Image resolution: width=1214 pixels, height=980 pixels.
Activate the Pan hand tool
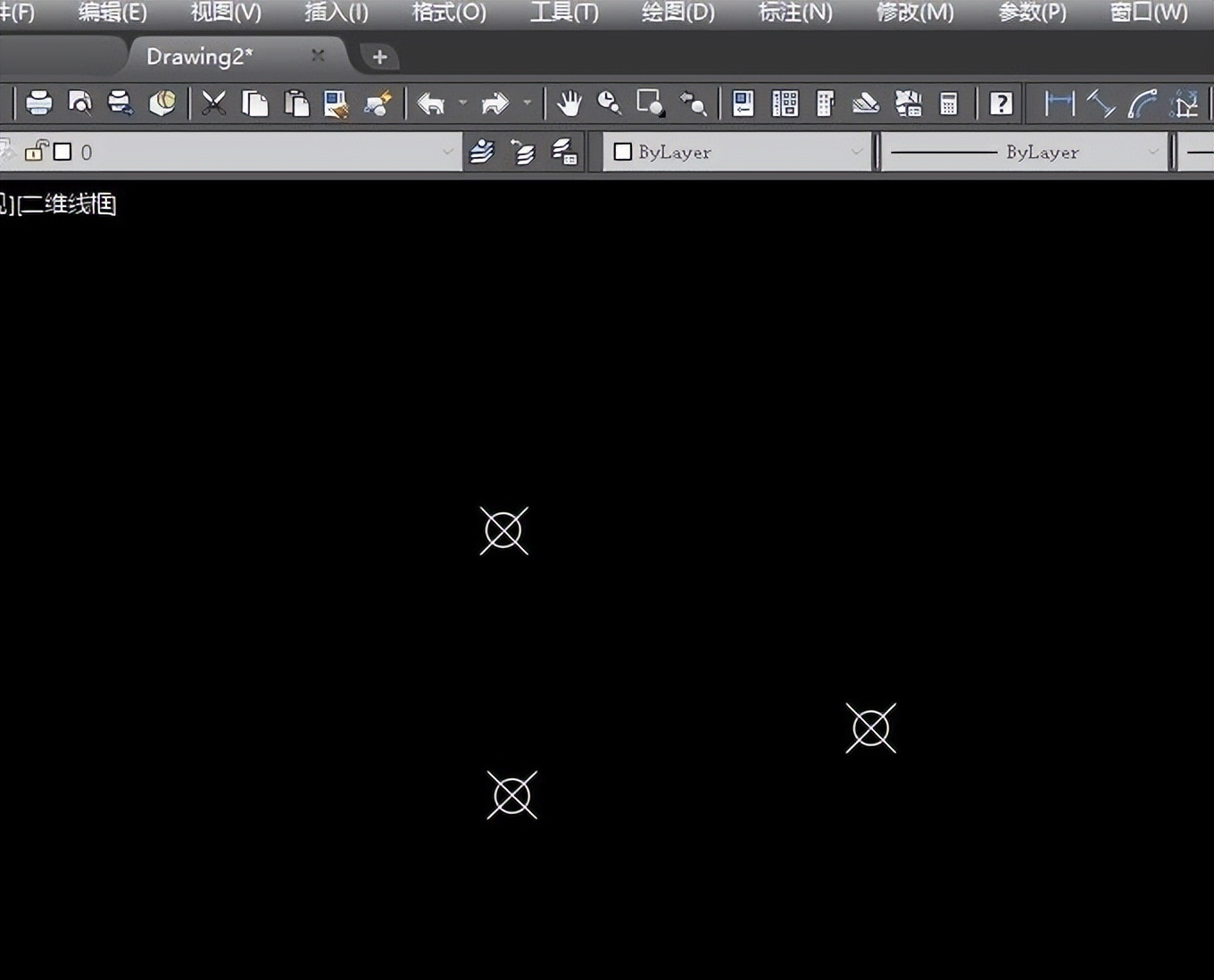coord(569,104)
